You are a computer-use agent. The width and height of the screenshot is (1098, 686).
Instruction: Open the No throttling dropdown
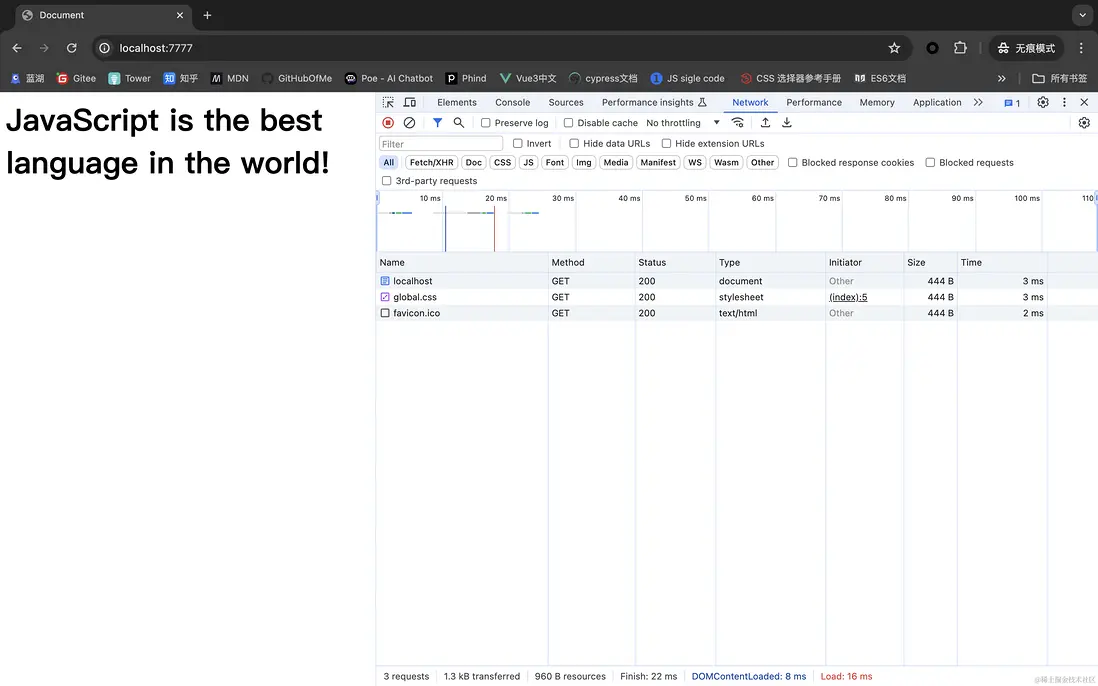click(x=683, y=123)
